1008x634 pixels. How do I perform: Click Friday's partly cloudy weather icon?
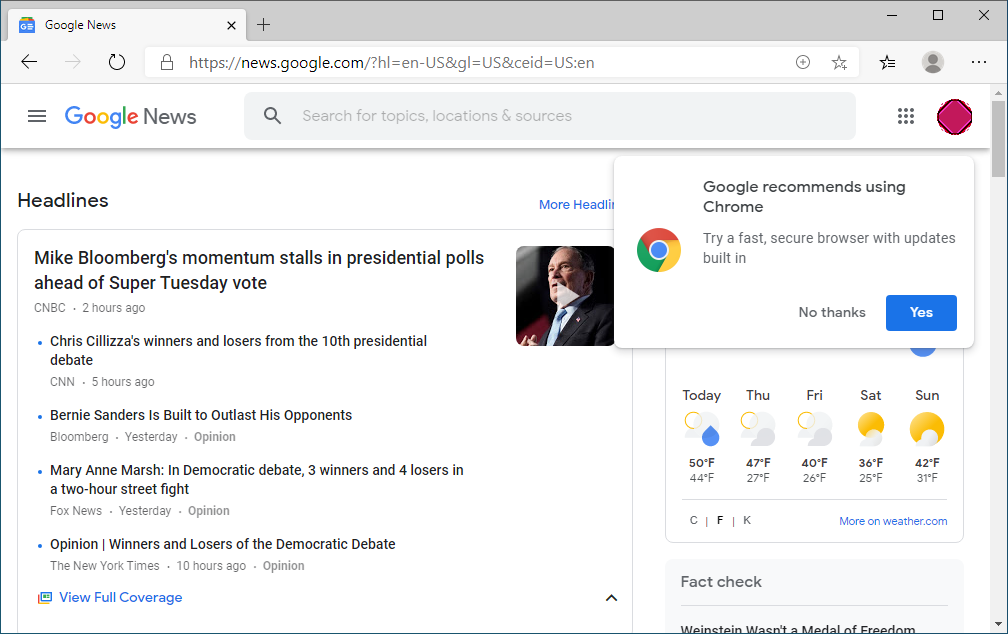click(814, 429)
